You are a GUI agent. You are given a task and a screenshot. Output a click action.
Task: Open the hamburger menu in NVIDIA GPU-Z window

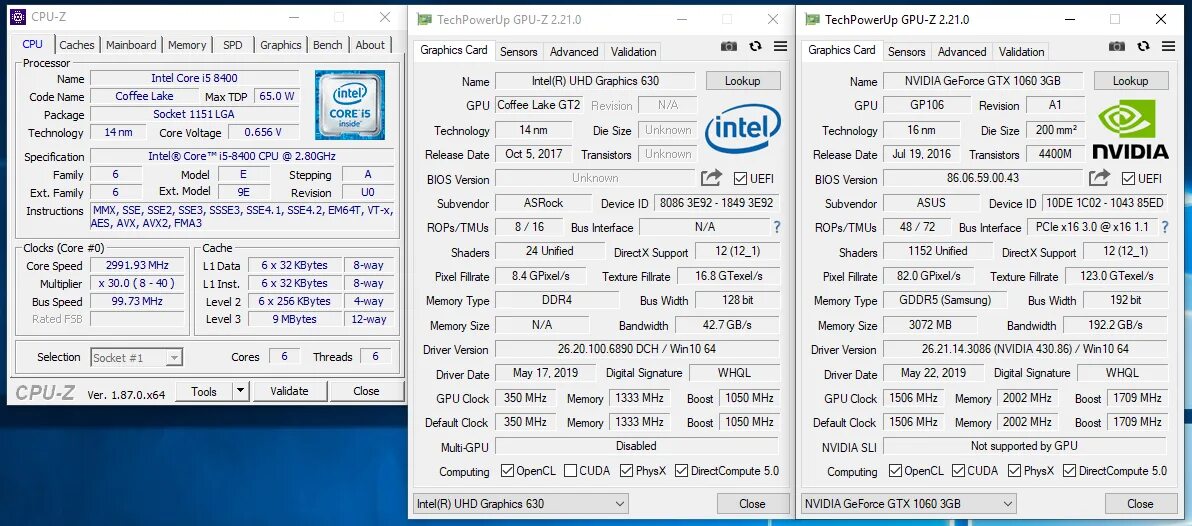[1168, 46]
